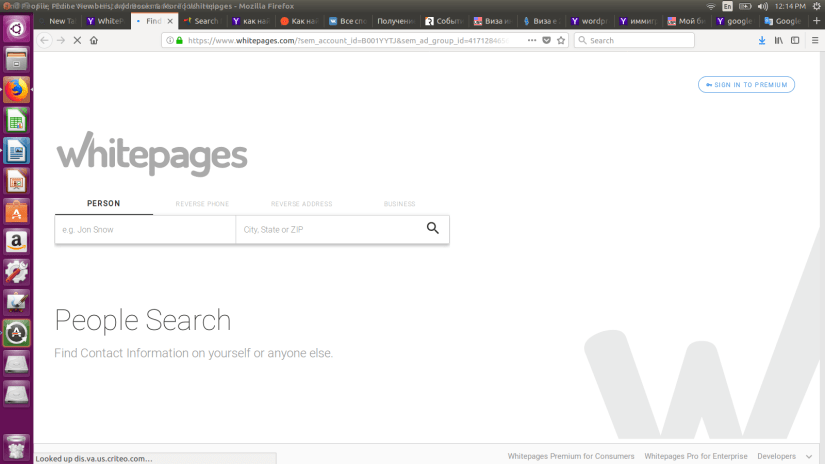Viewport: 825px width, 464px height.
Task: Open Trash icon in dock
Action: coord(16,447)
